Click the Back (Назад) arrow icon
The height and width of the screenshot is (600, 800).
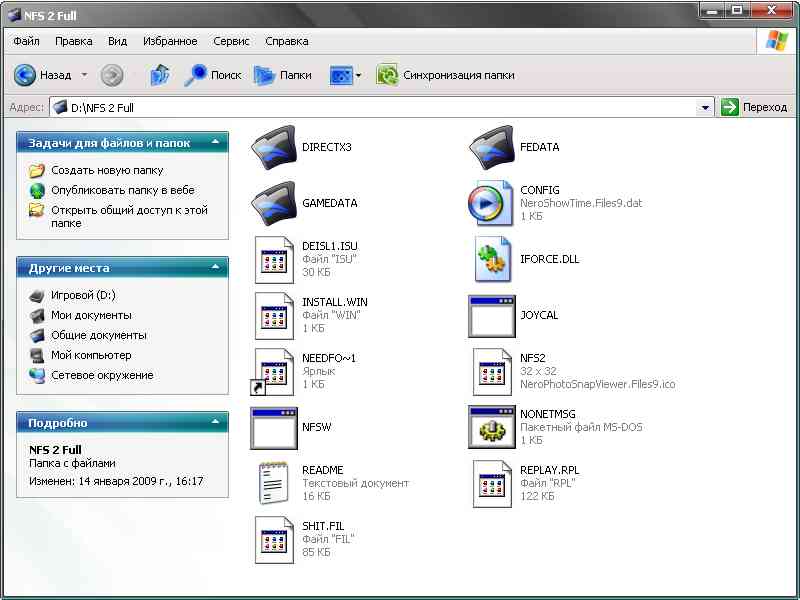24,76
